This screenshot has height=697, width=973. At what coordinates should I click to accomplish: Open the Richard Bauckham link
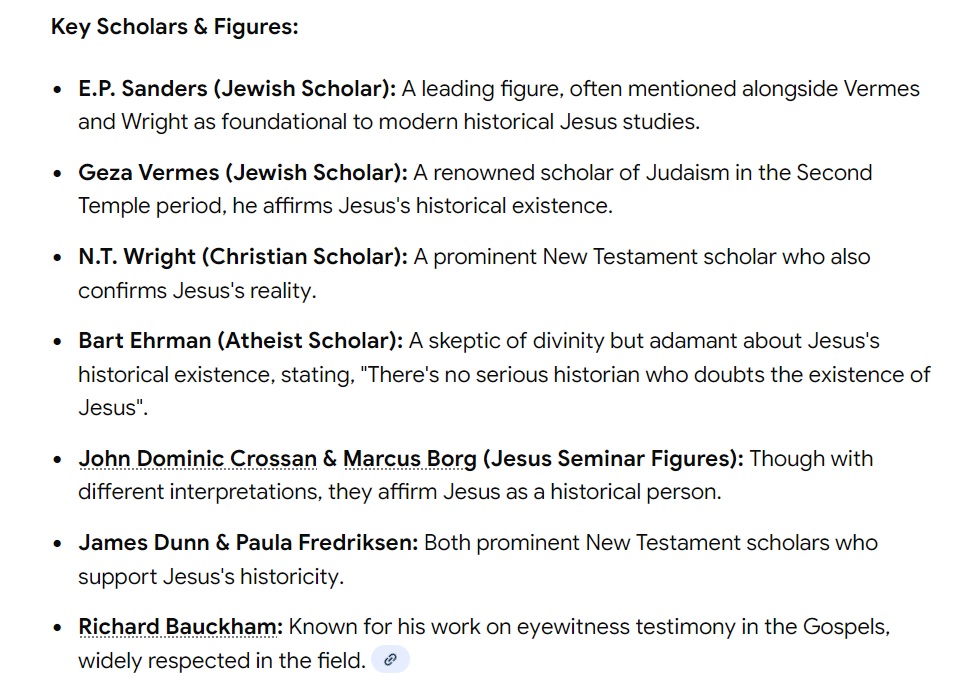click(180, 627)
